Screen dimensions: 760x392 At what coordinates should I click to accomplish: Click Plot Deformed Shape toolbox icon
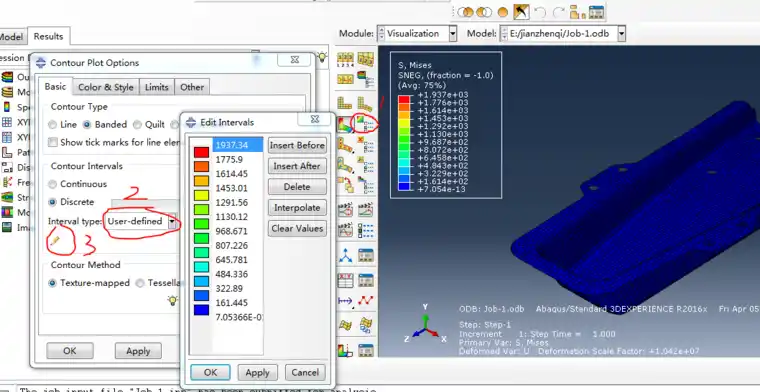[x=364, y=103]
